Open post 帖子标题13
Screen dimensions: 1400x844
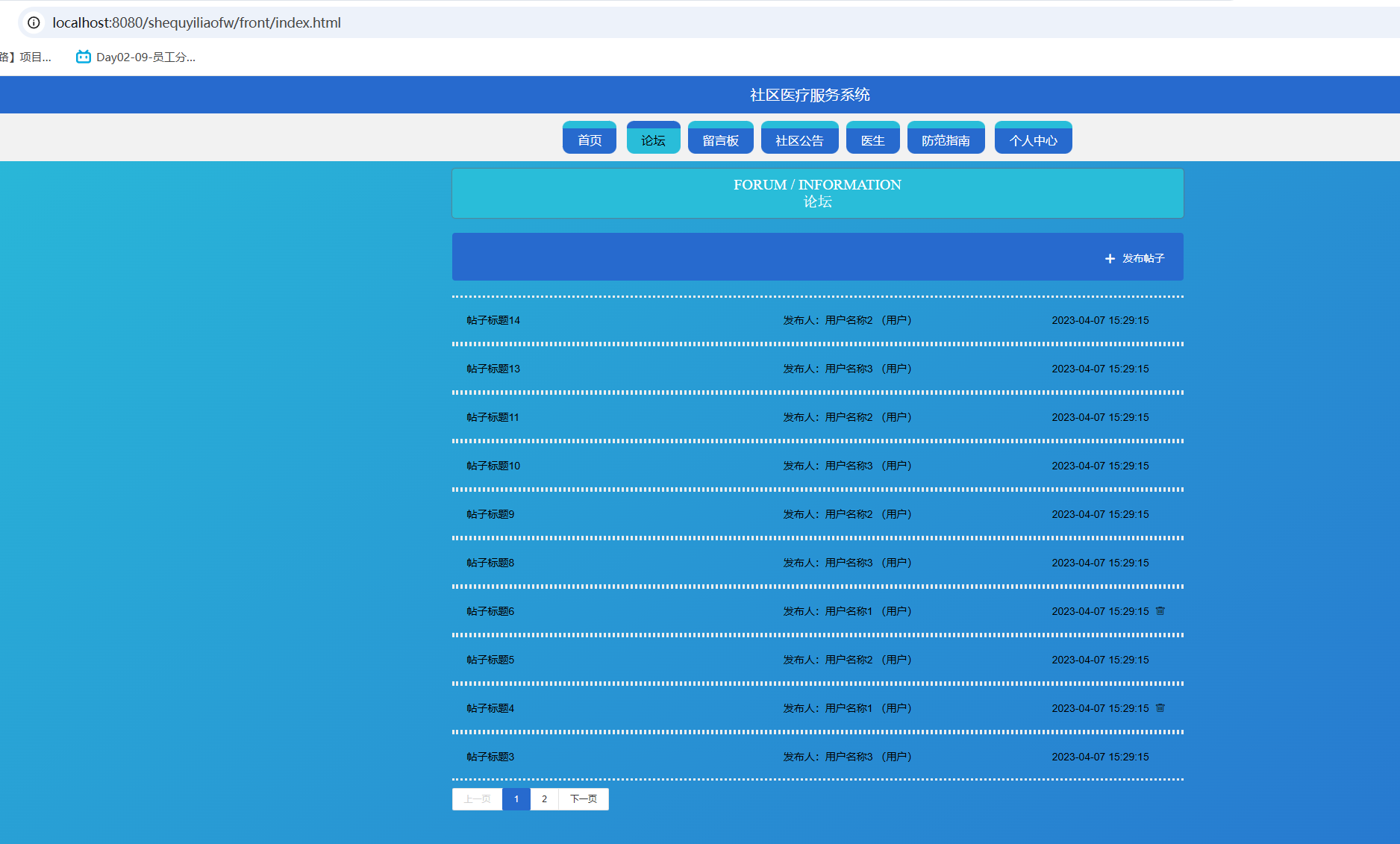493,369
